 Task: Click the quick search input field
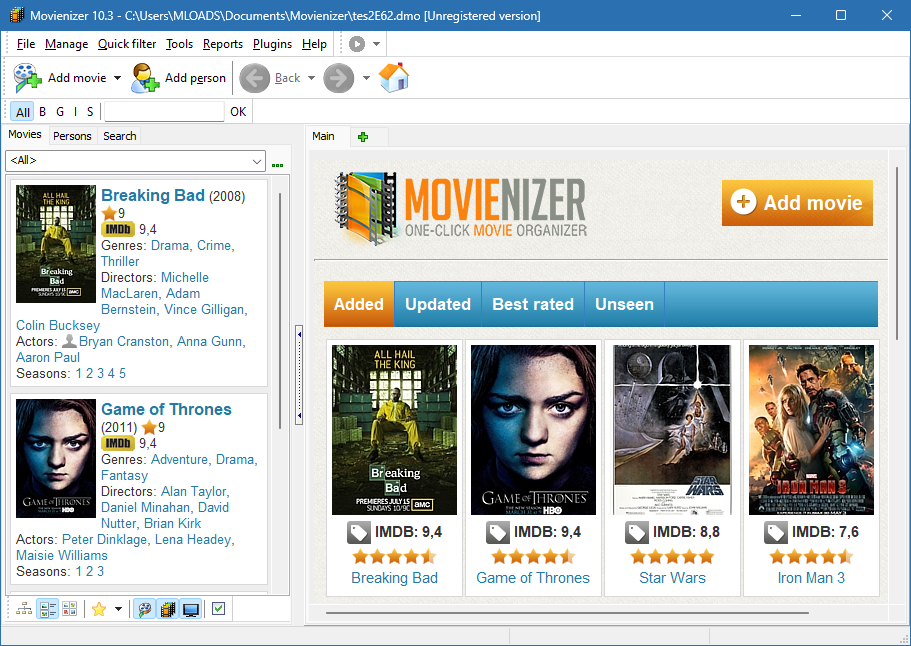pyautogui.click(x=164, y=112)
